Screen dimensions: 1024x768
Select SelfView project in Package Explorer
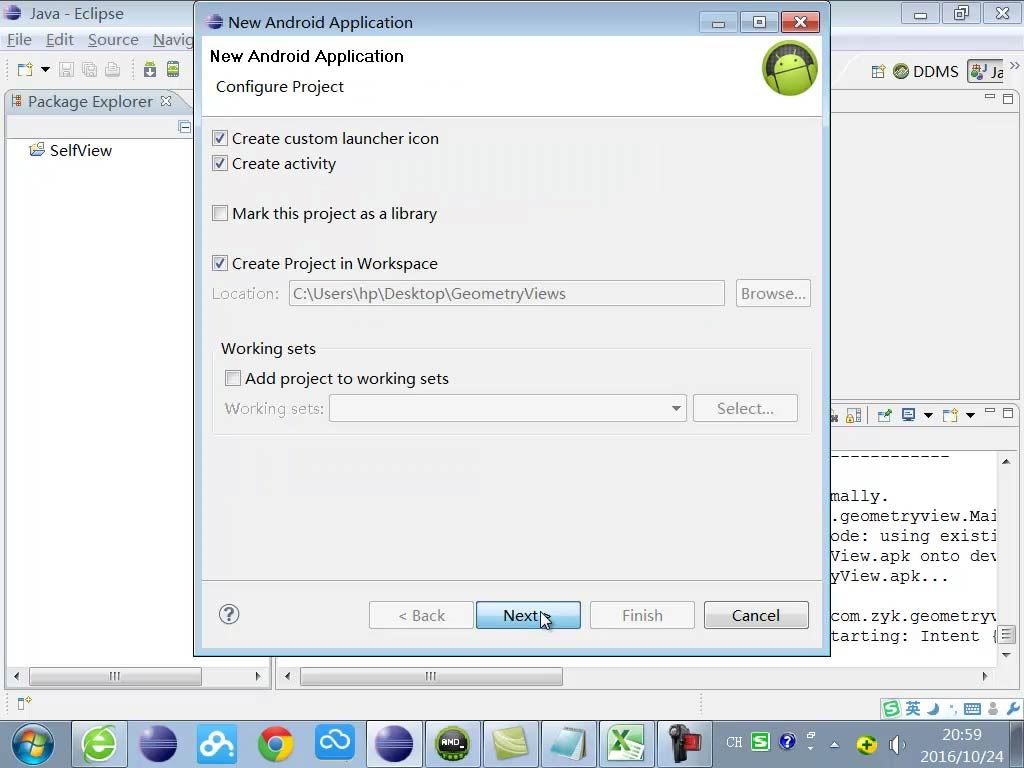click(x=71, y=150)
